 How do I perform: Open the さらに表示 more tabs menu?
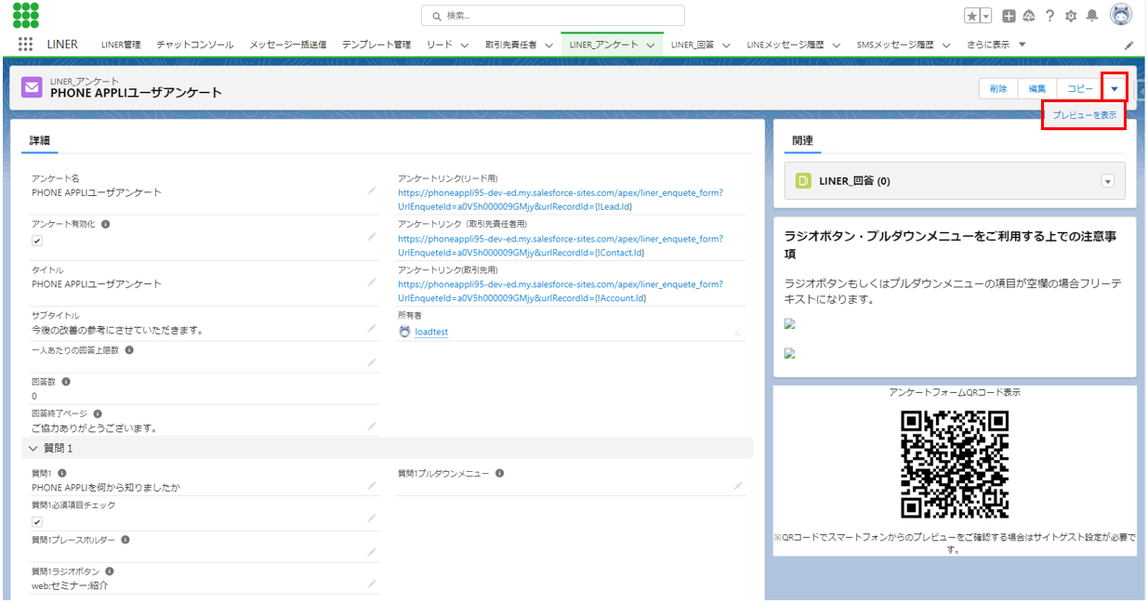point(996,45)
